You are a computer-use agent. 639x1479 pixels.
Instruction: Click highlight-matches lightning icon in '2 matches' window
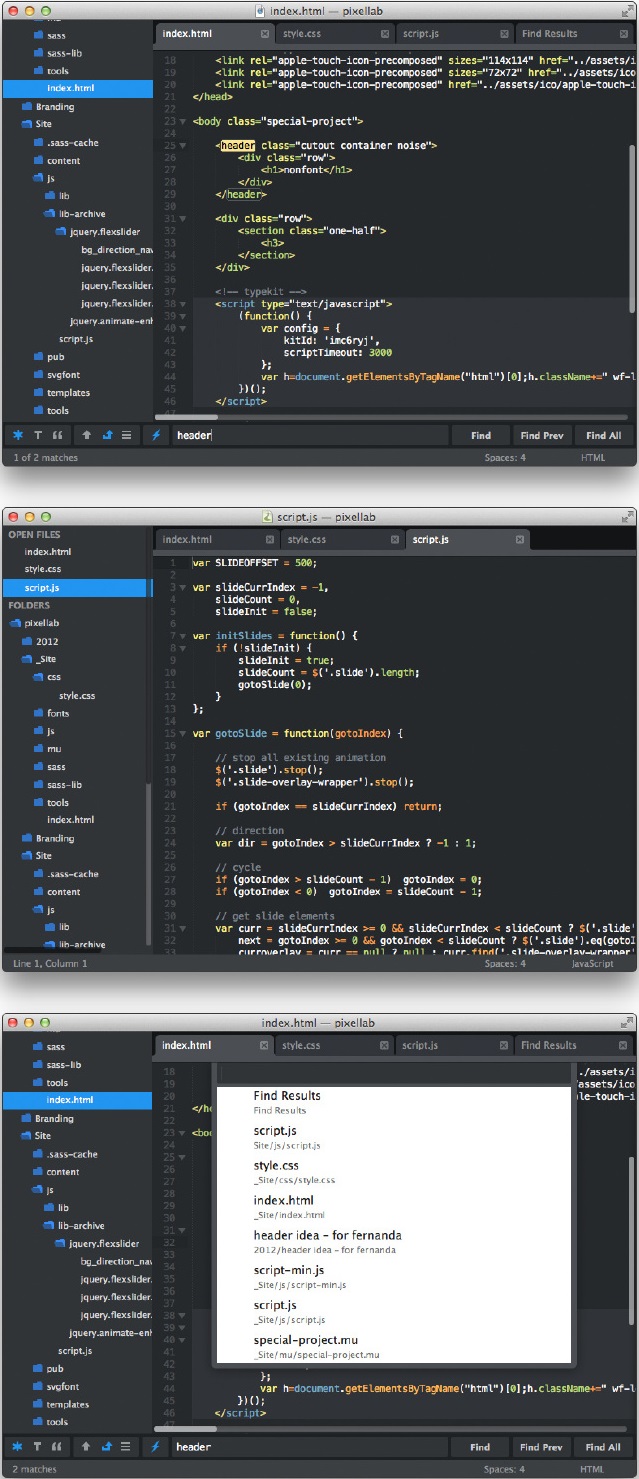[x=156, y=1446]
